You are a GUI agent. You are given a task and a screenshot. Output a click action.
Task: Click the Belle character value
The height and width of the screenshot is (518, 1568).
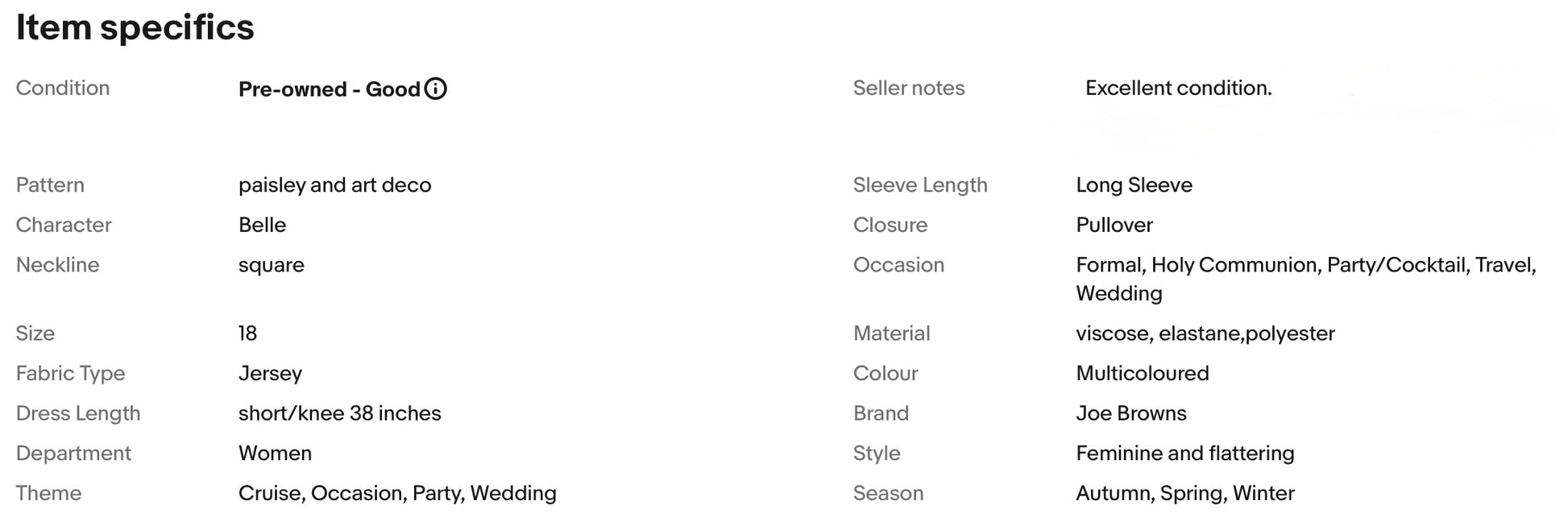coord(262,225)
